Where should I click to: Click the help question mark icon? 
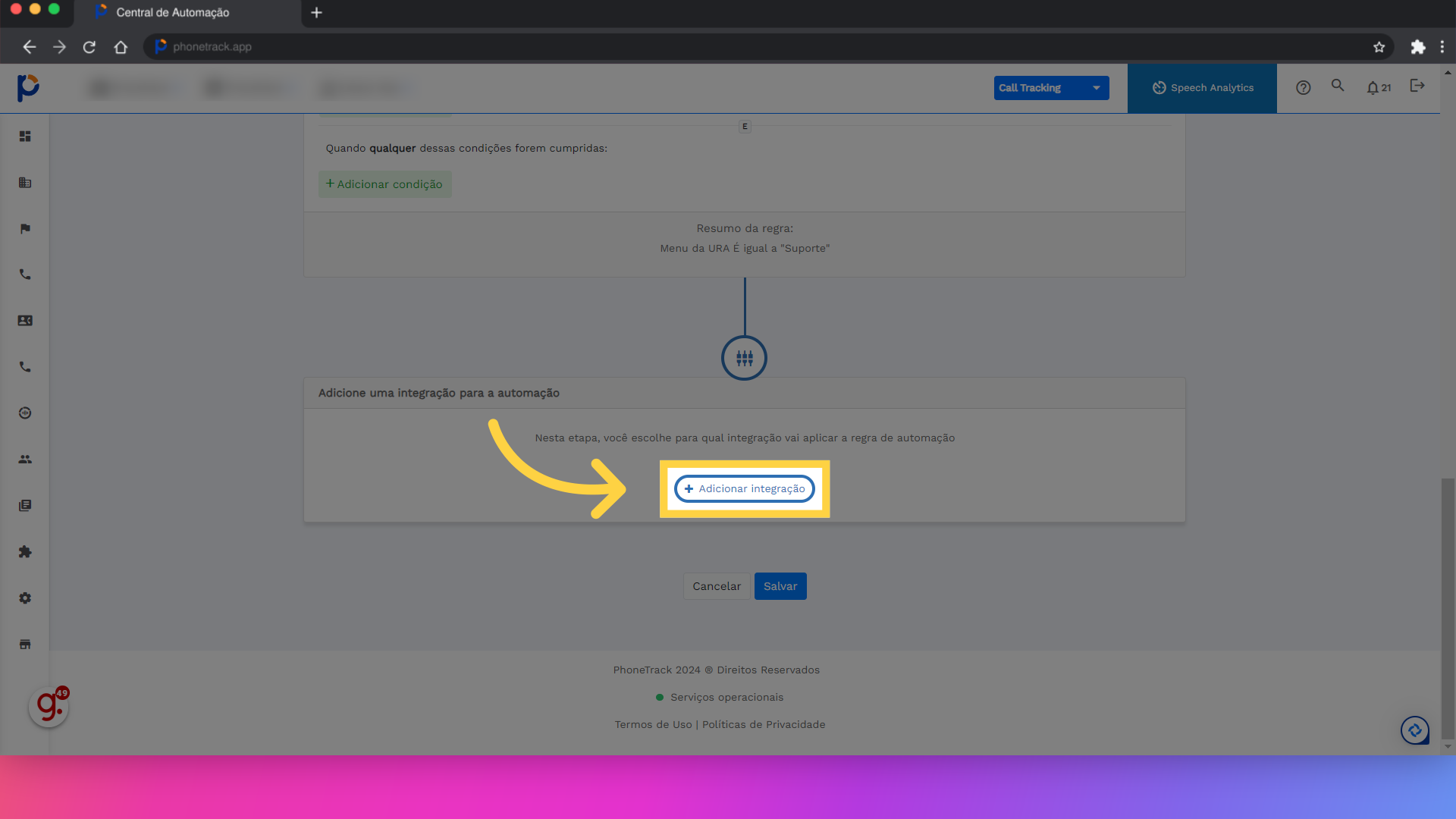pyautogui.click(x=1303, y=88)
